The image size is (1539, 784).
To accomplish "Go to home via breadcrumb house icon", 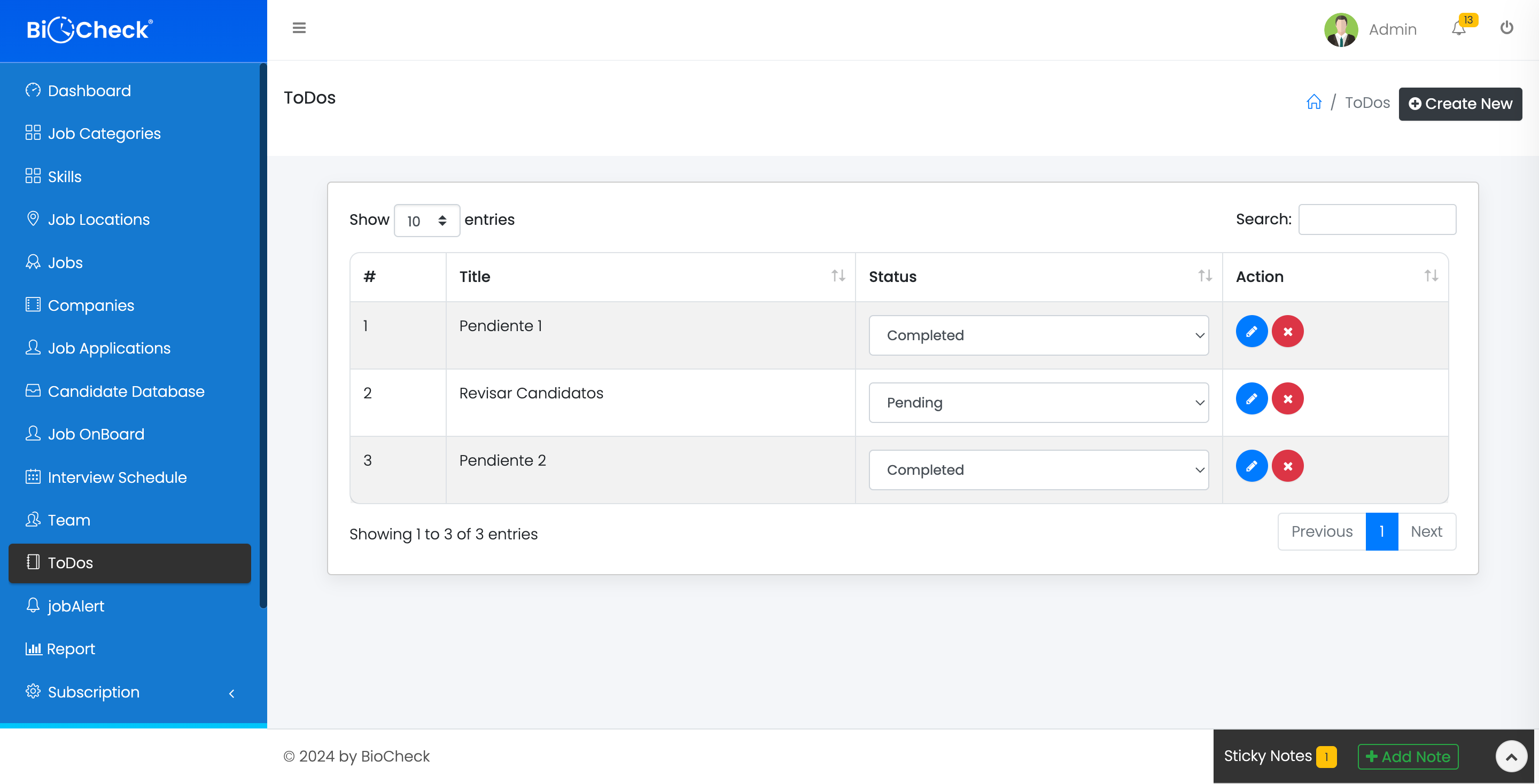I will tap(1313, 102).
